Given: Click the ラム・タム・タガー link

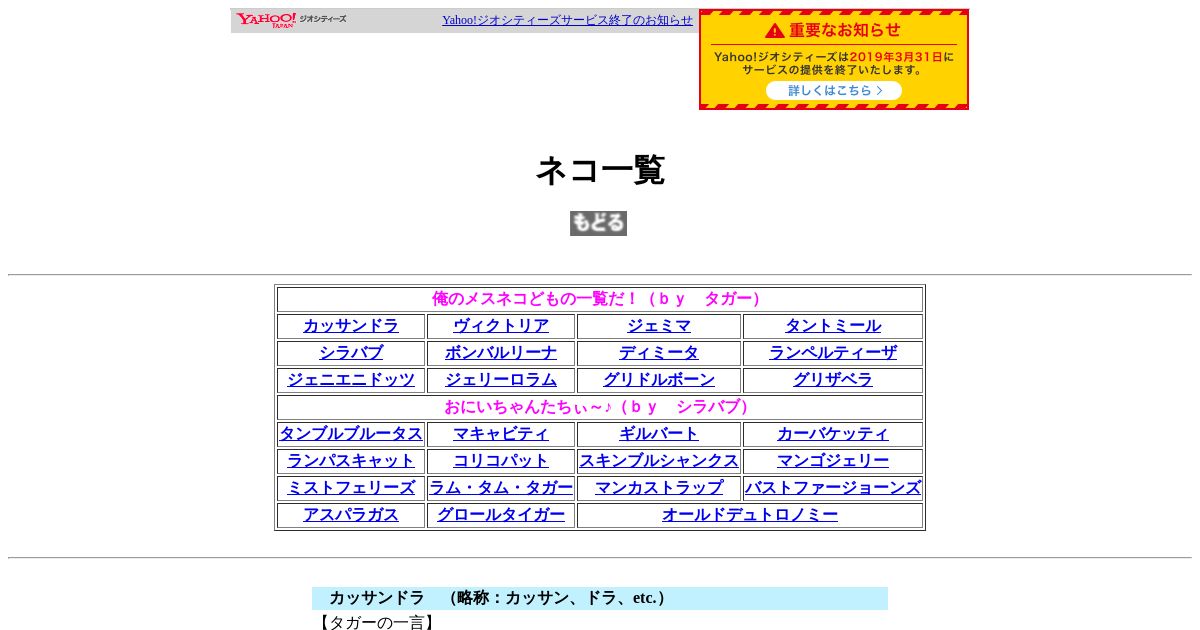Looking at the screenshot, I should pos(501,488).
